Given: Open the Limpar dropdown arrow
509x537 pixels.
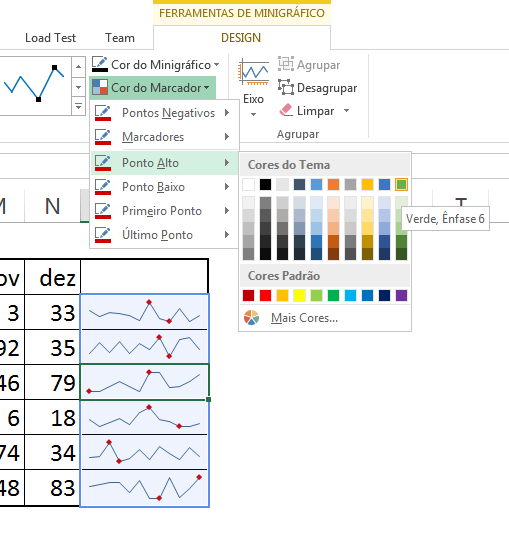Looking at the screenshot, I should point(347,111).
